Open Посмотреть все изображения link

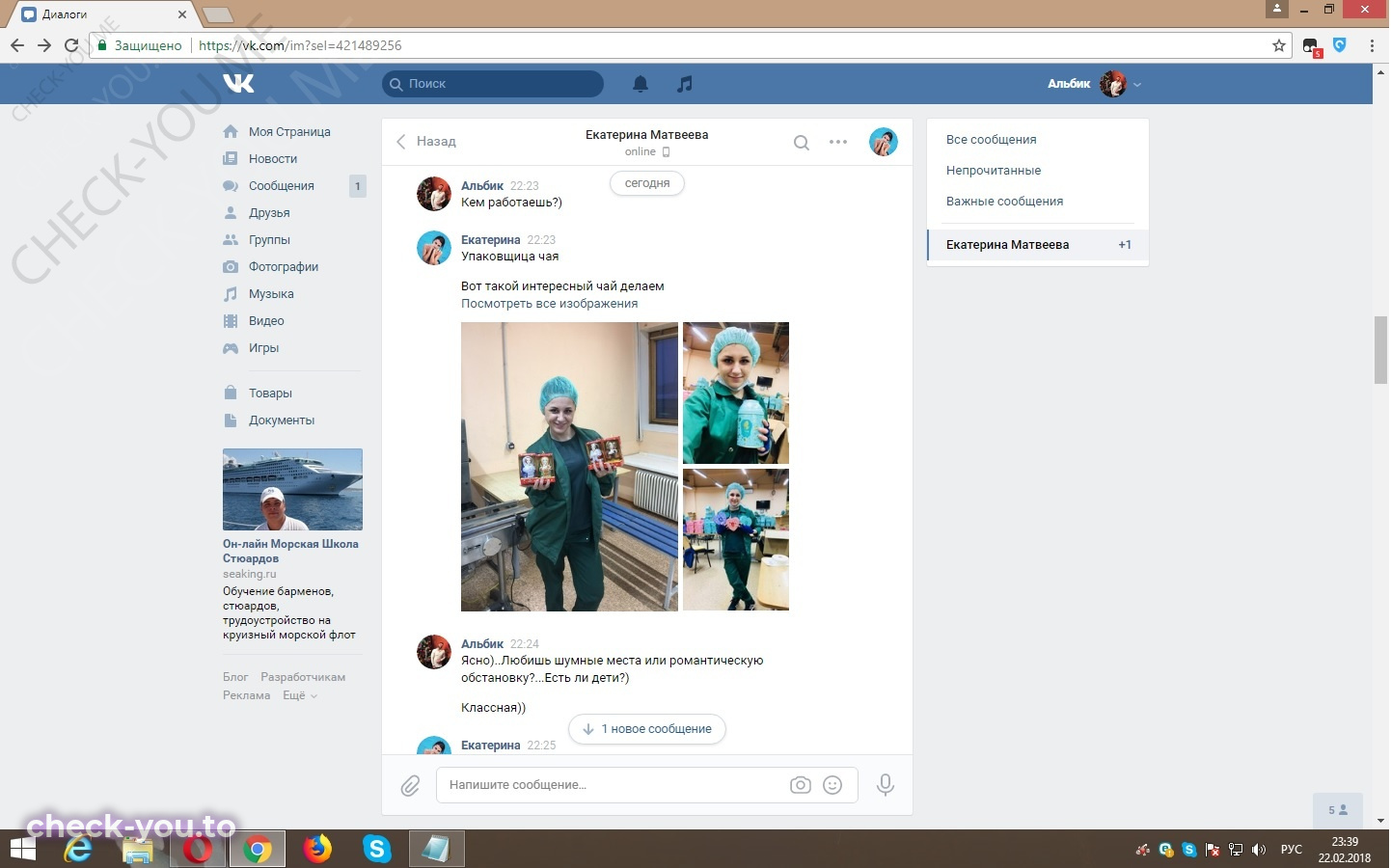[549, 304]
